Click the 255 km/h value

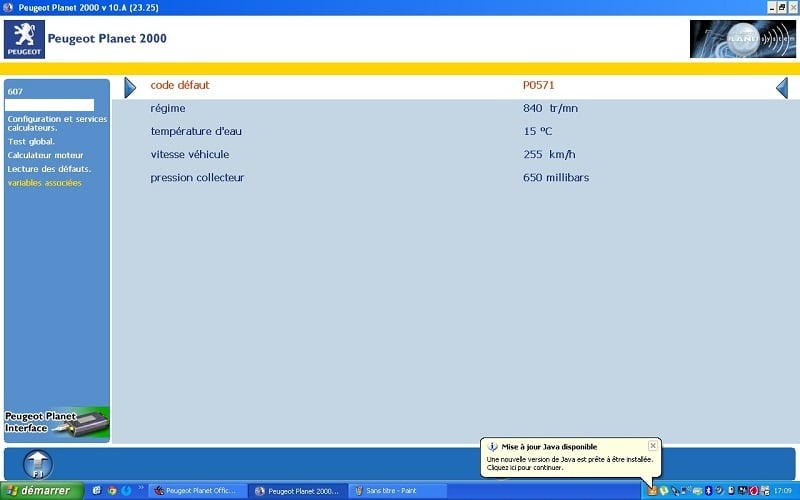[549, 154]
